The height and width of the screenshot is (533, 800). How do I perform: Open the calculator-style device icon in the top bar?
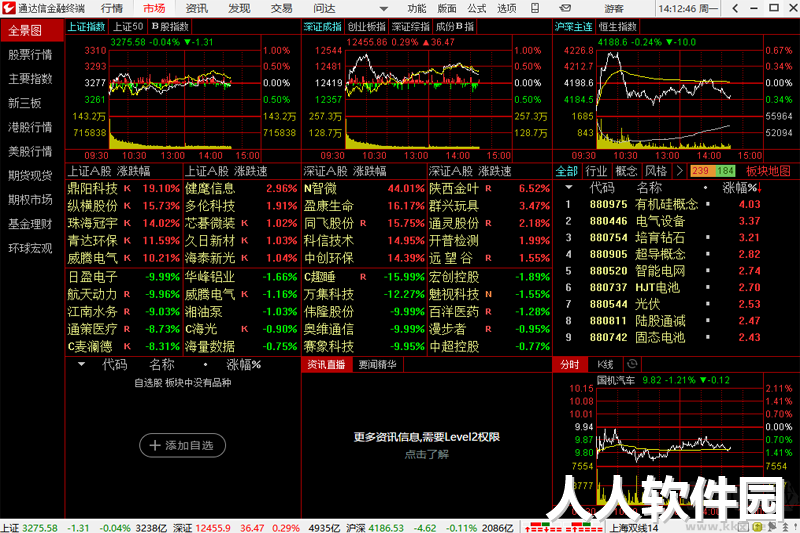point(535,8)
